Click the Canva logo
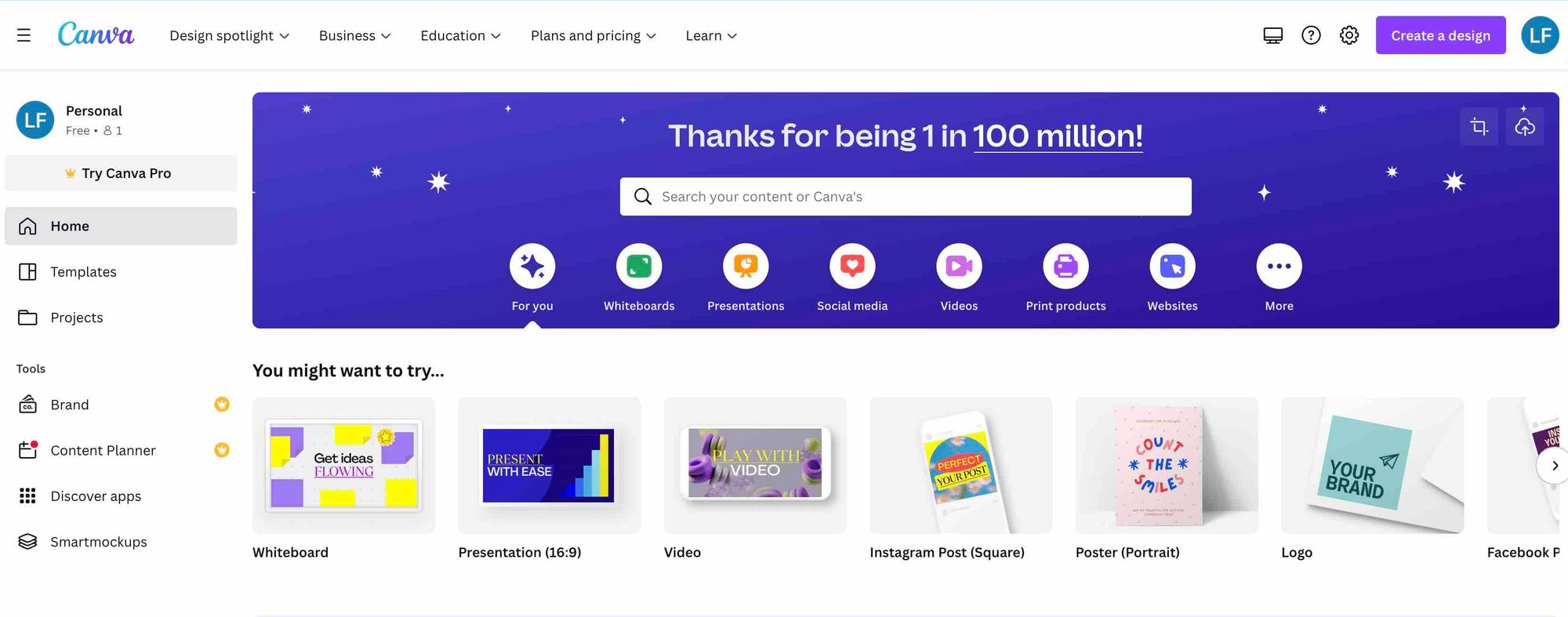Screen dimensions: 1568x617 pyautogui.click(x=96, y=34)
